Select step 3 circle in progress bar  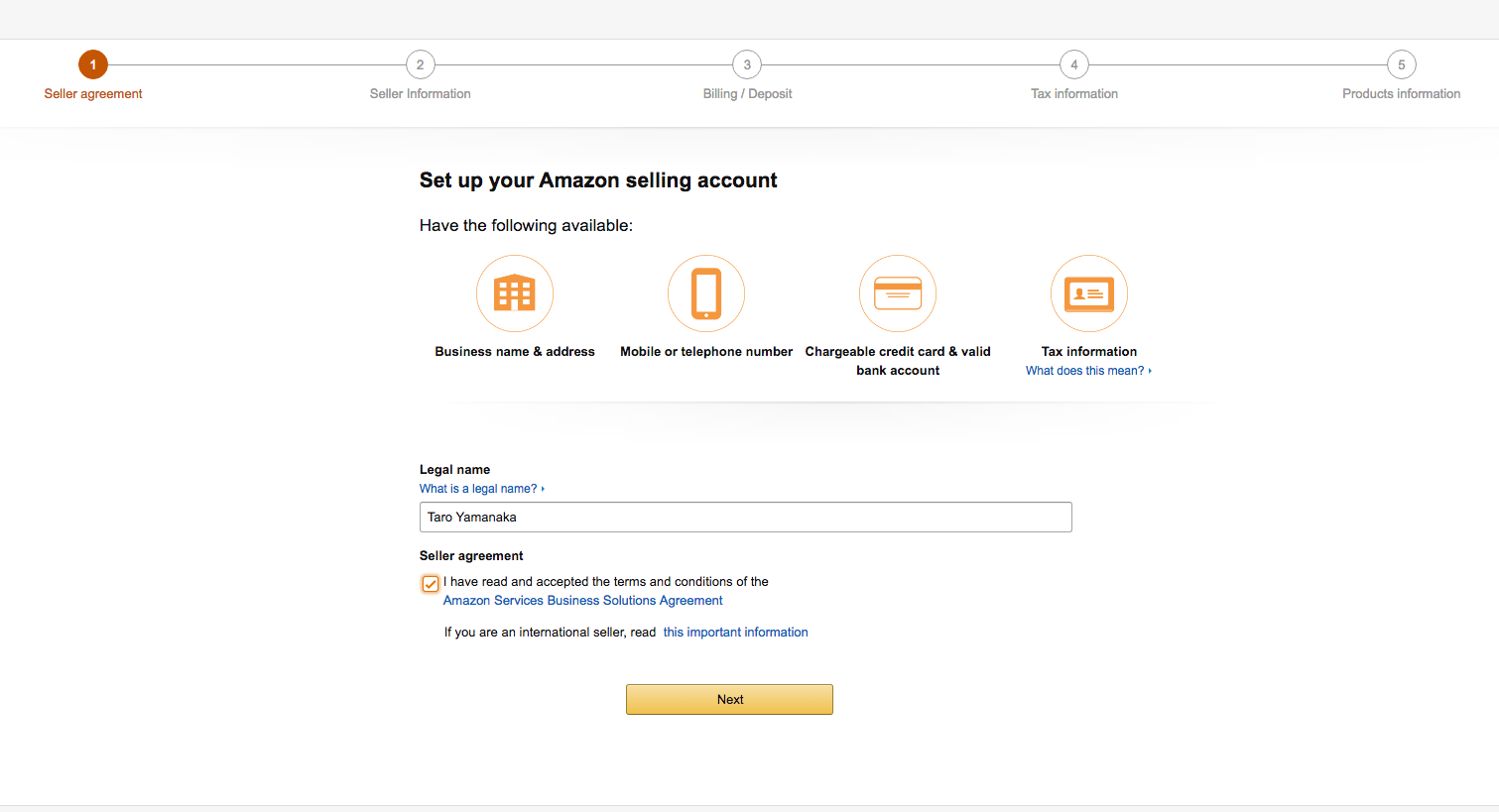pyautogui.click(x=747, y=65)
